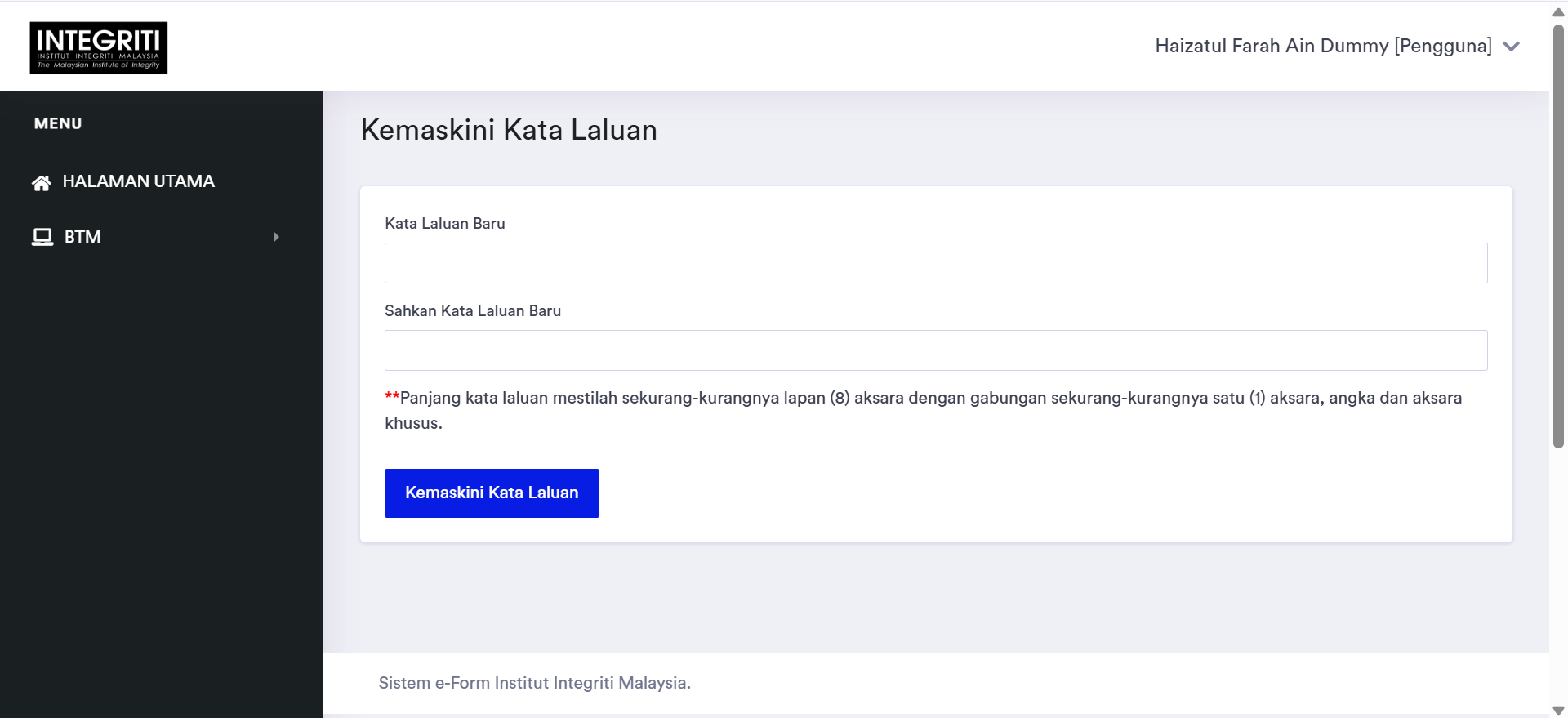Click the Kemaskini Kata Laluan page heading

(x=509, y=130)
